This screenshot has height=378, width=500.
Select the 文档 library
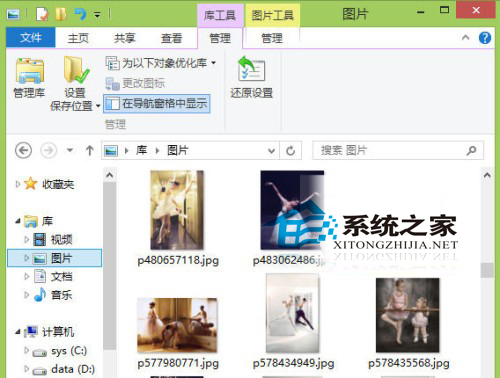pos(61,277)
